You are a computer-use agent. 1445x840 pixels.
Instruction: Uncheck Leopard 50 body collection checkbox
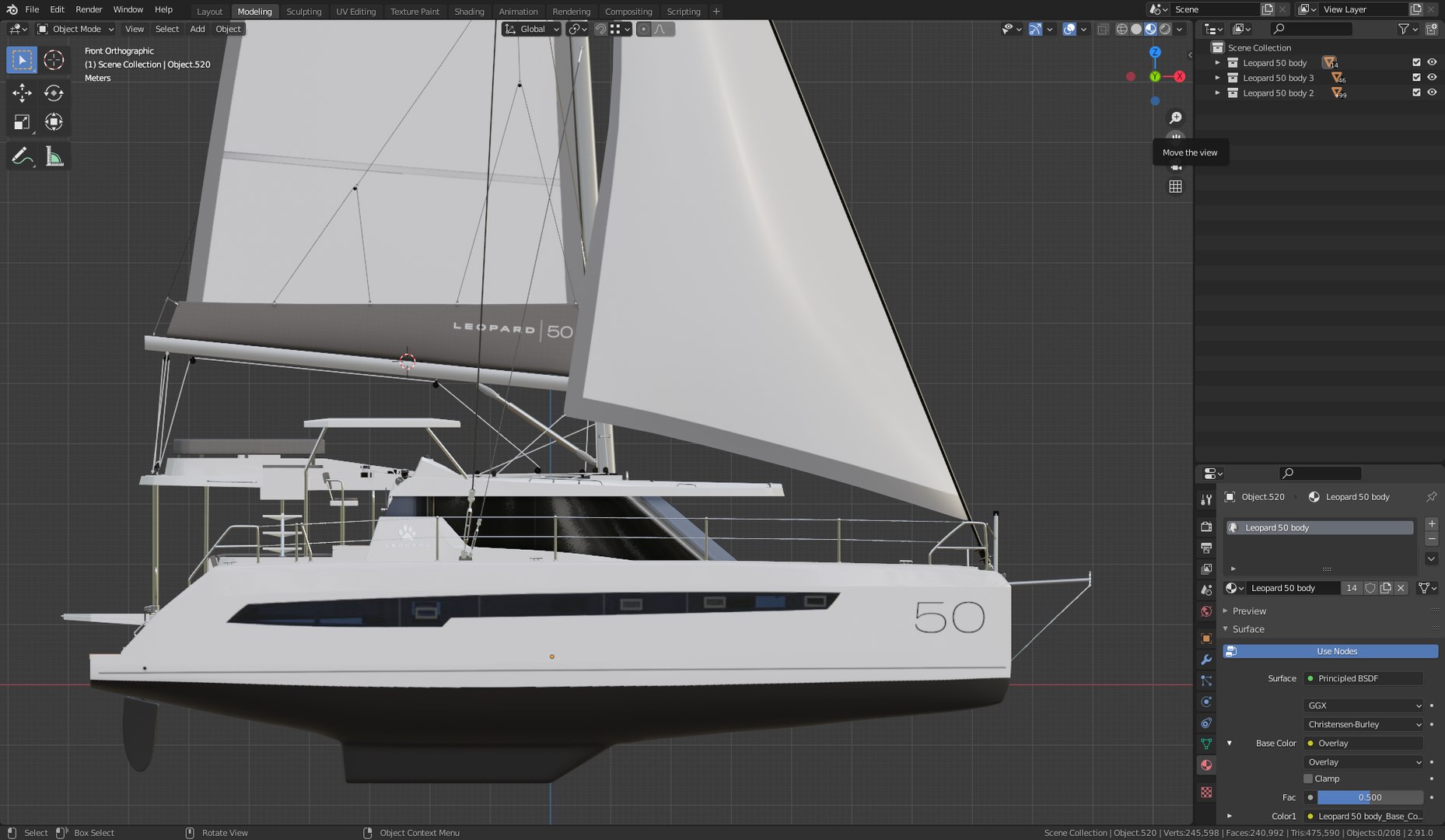[1416, 62]
